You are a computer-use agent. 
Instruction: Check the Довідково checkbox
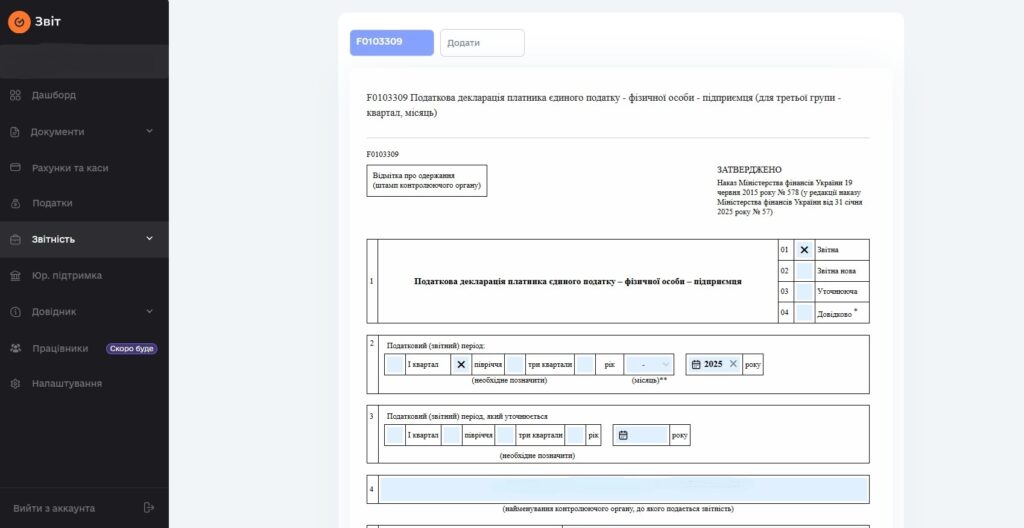coord(804,312)
